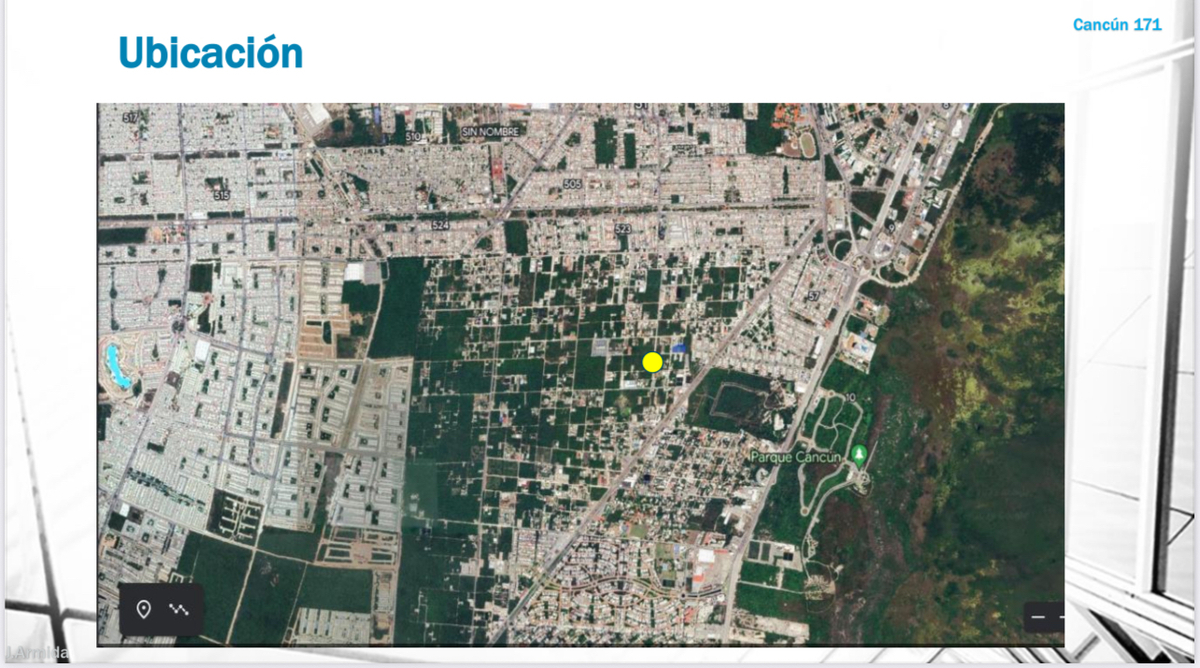
Task: Click the 505 road label
Action: (572, 184)
